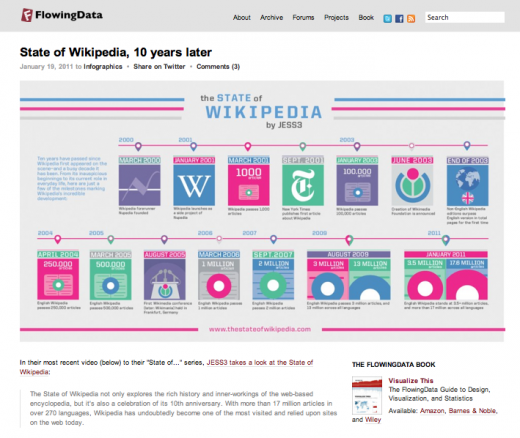Go to the About menu item

242,17
